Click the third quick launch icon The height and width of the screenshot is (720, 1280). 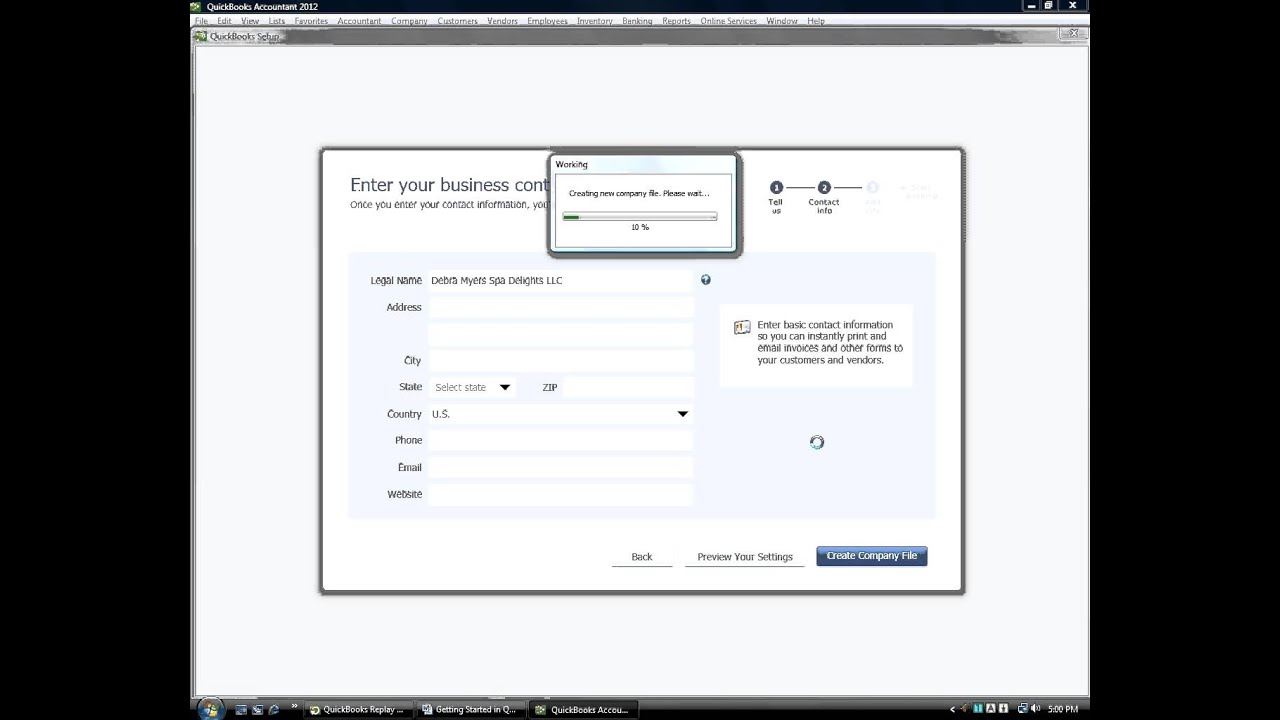(x=273, y=709)
